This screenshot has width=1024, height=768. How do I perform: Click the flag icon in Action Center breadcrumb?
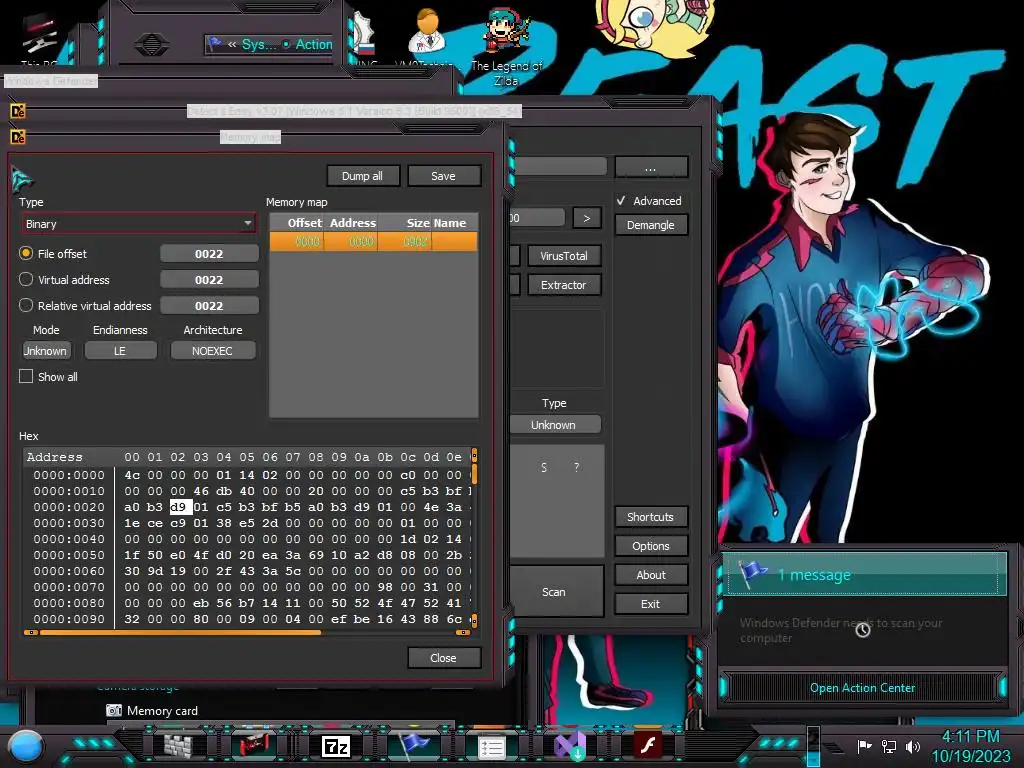[215, 44]
